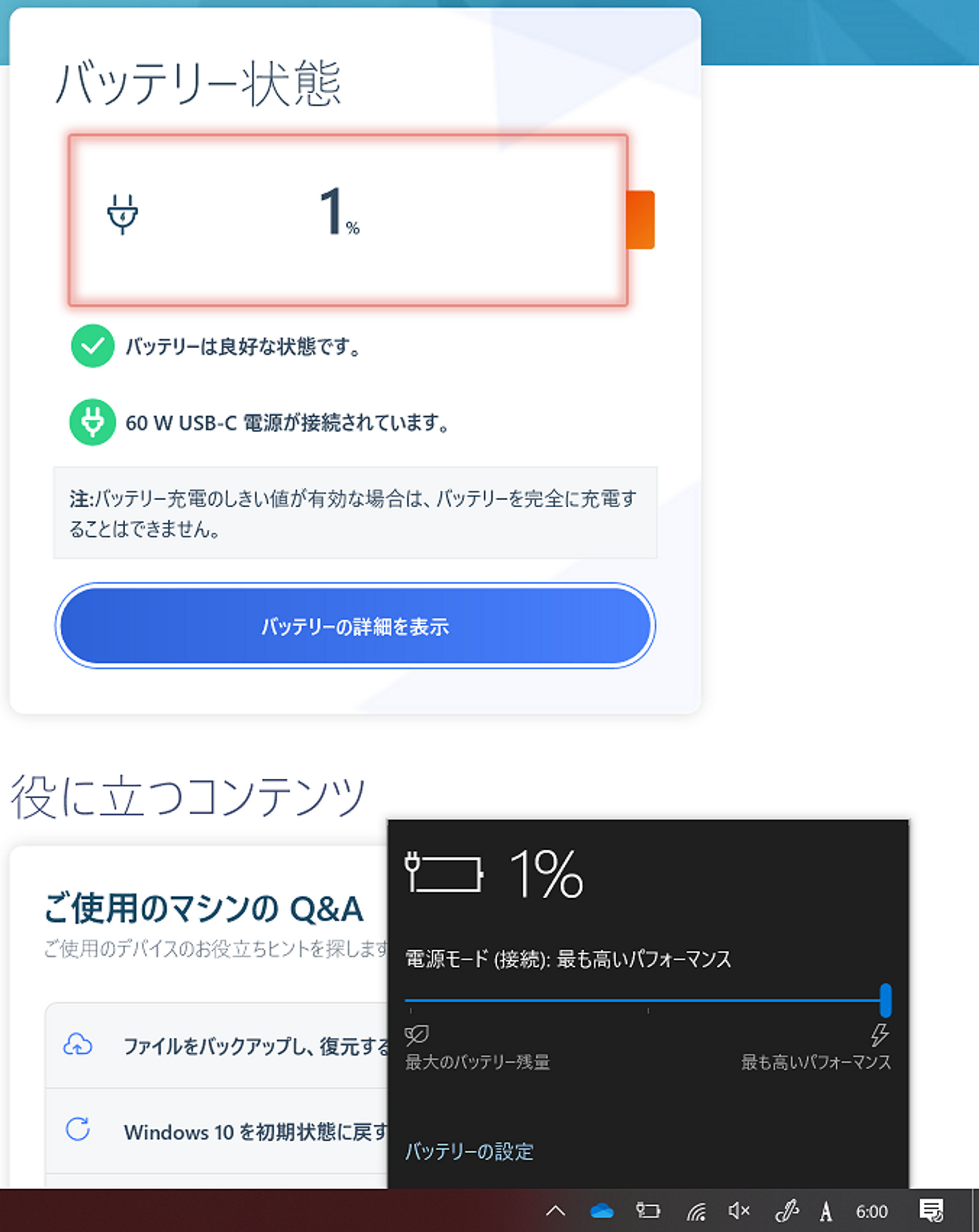
Task: Open the Action Center notification icon
Action: [931, 1211]
